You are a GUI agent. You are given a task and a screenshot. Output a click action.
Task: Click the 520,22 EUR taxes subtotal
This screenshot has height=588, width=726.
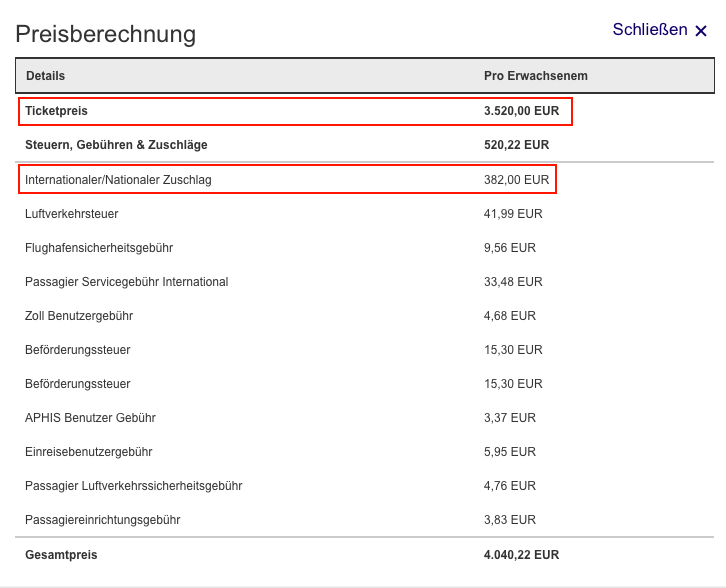click(x=516, y=145)
